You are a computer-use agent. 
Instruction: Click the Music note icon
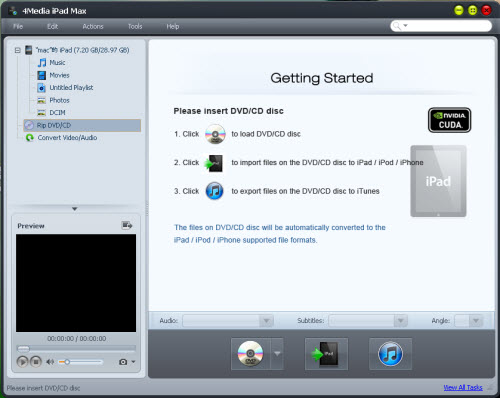[42, 63]
